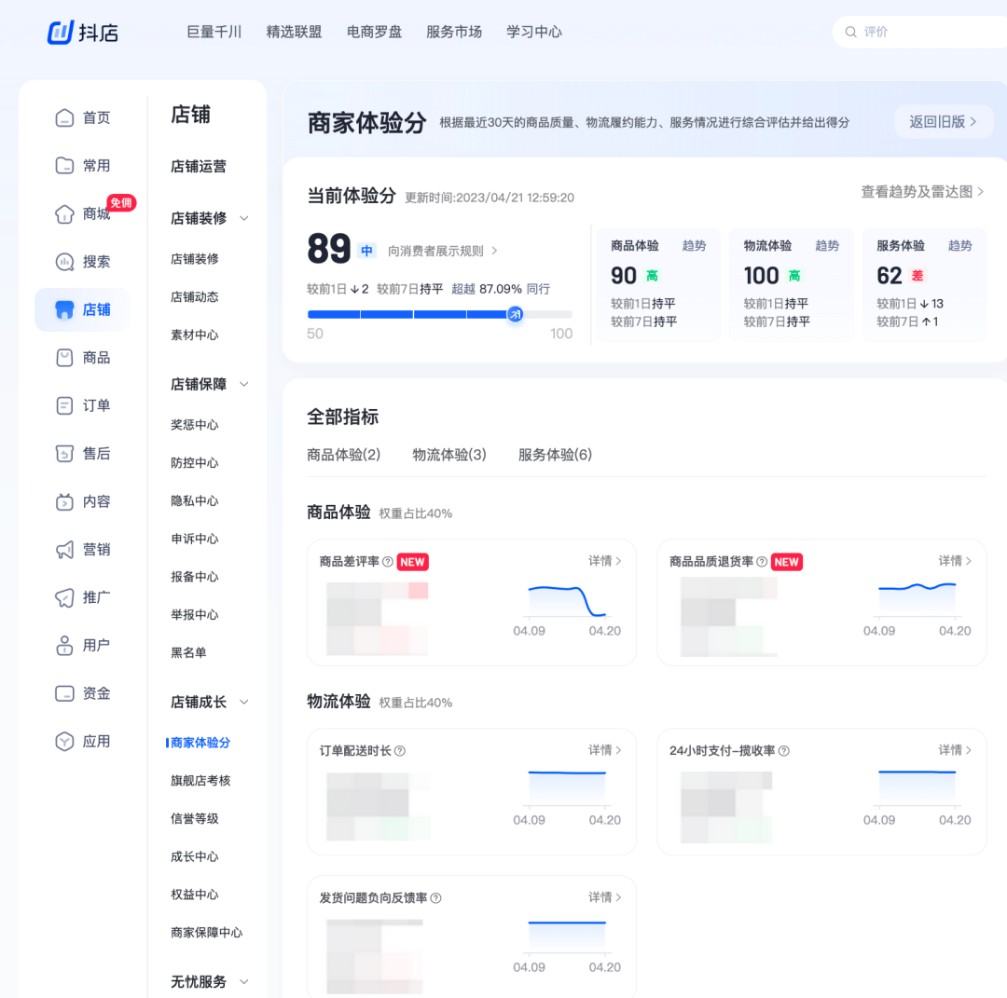
Task: Open 巨量千川 in top navigation
Action: (214, 32)
